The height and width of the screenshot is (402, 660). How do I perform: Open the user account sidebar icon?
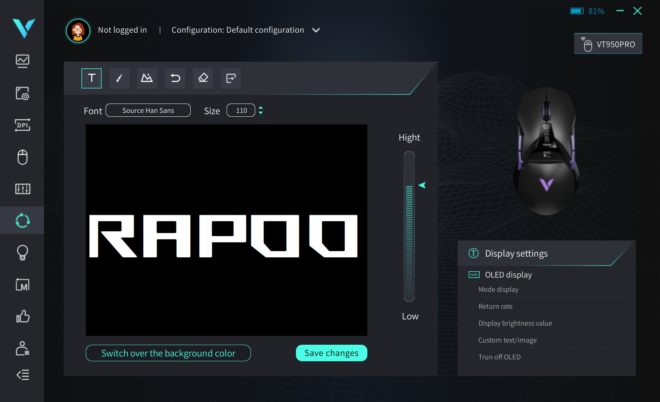coord(23,348)
